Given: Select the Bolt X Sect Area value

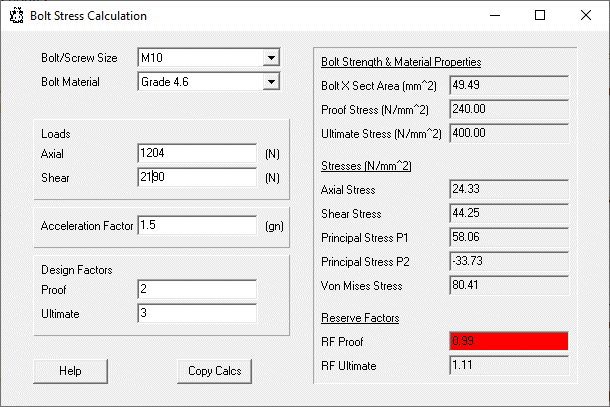Looking at the screenshot, I should pos(509,85).
